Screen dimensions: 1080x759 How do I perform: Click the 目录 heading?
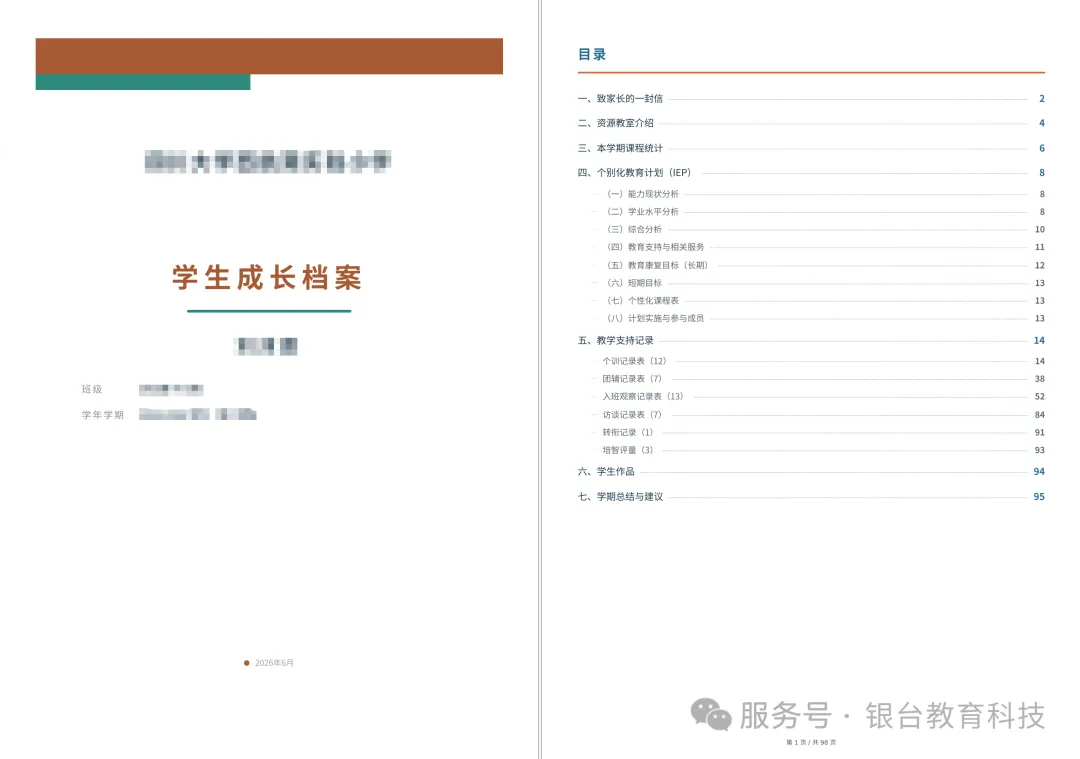click(x=592, y=54)
